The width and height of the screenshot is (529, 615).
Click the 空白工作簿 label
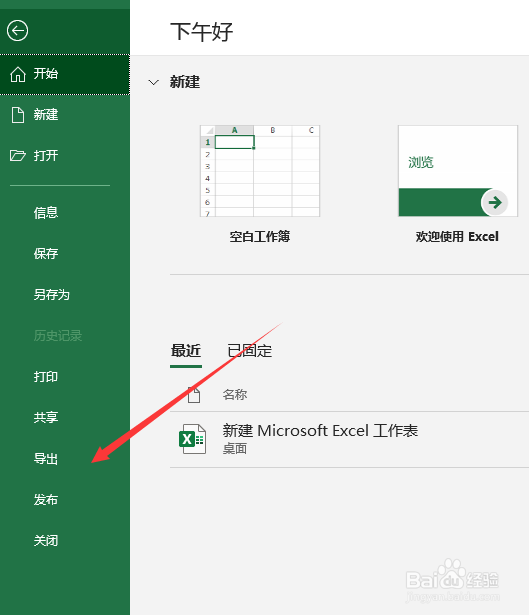260,237
